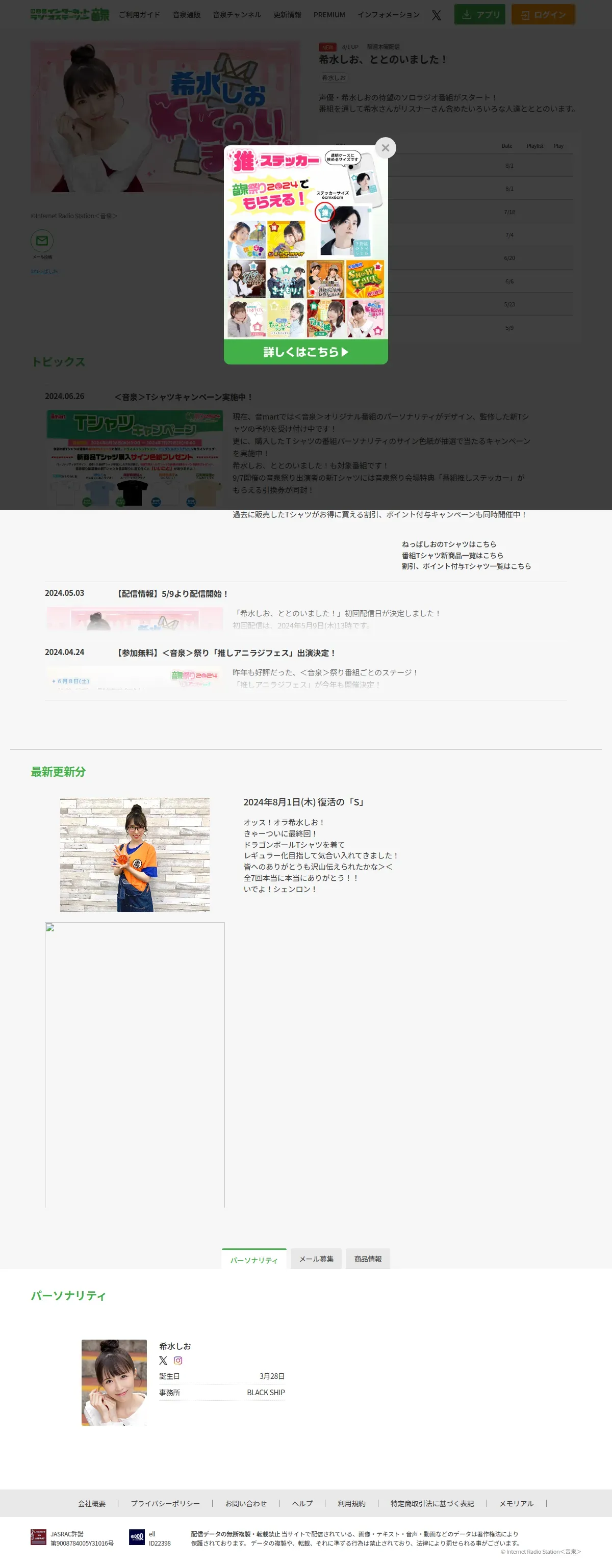Click the お問い合わせ footer link

(x=246, y=1503)
